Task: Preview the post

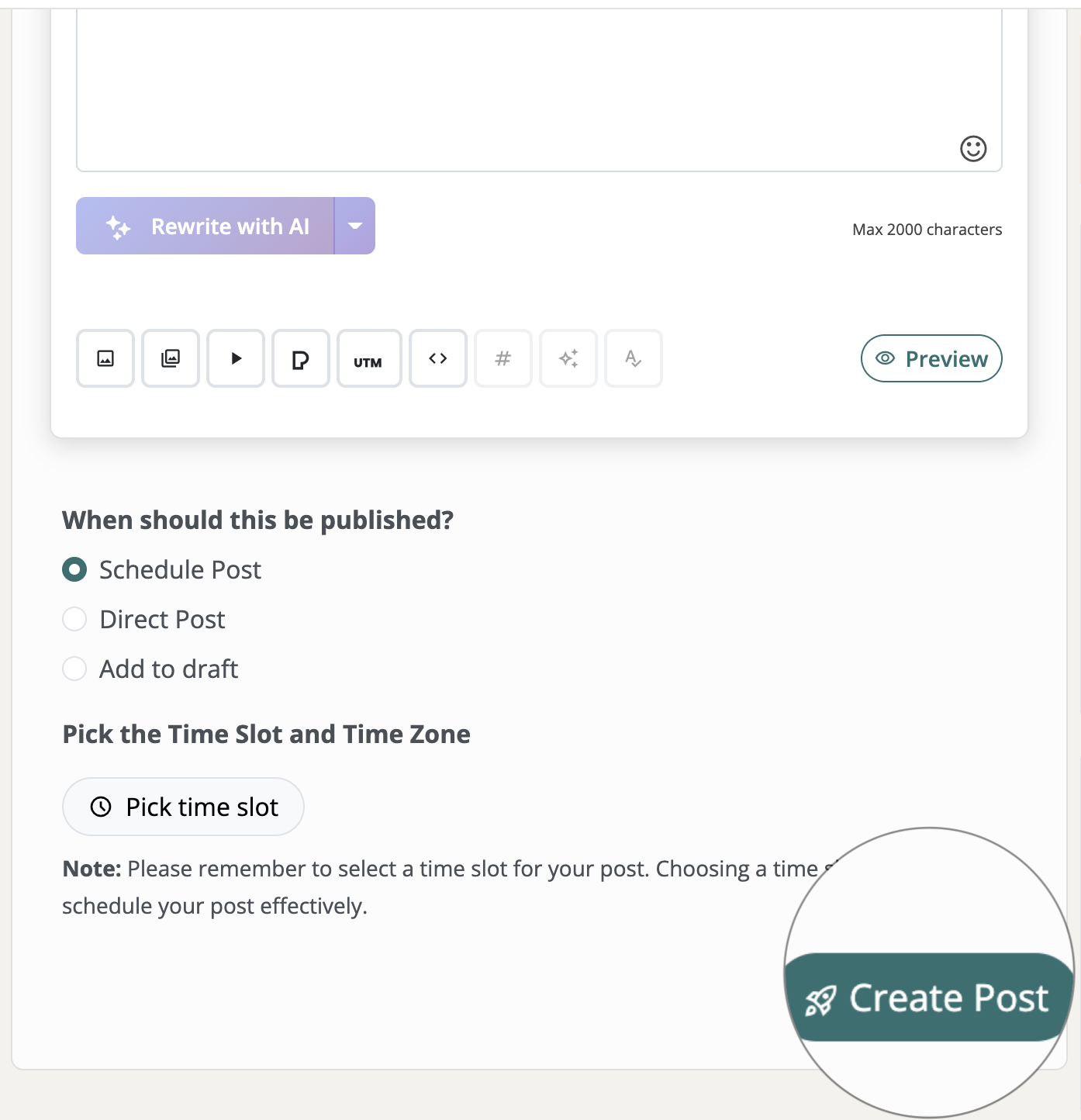Action: pos(931,358)
